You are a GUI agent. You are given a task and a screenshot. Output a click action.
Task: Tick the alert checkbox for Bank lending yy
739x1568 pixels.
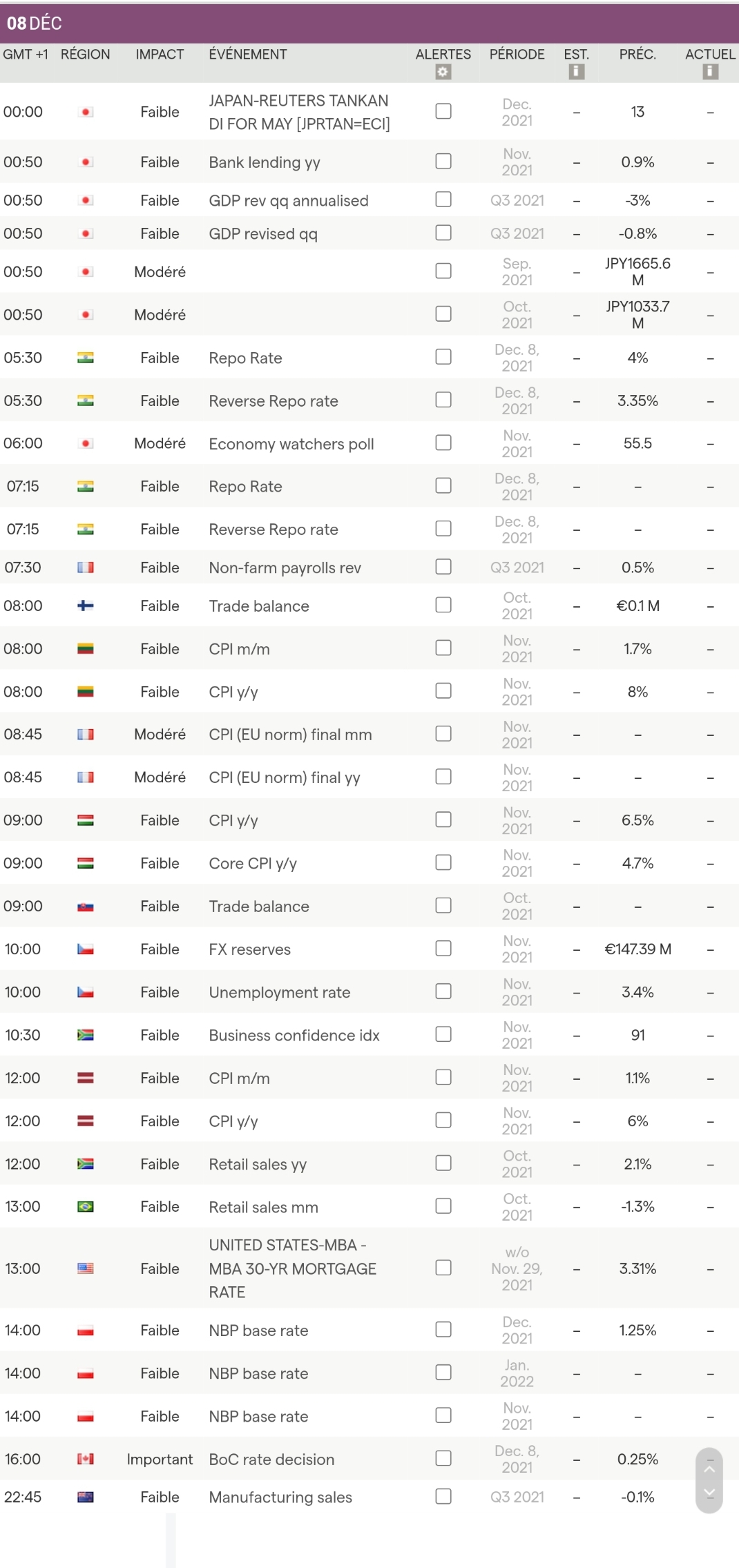tap(443, 161)
